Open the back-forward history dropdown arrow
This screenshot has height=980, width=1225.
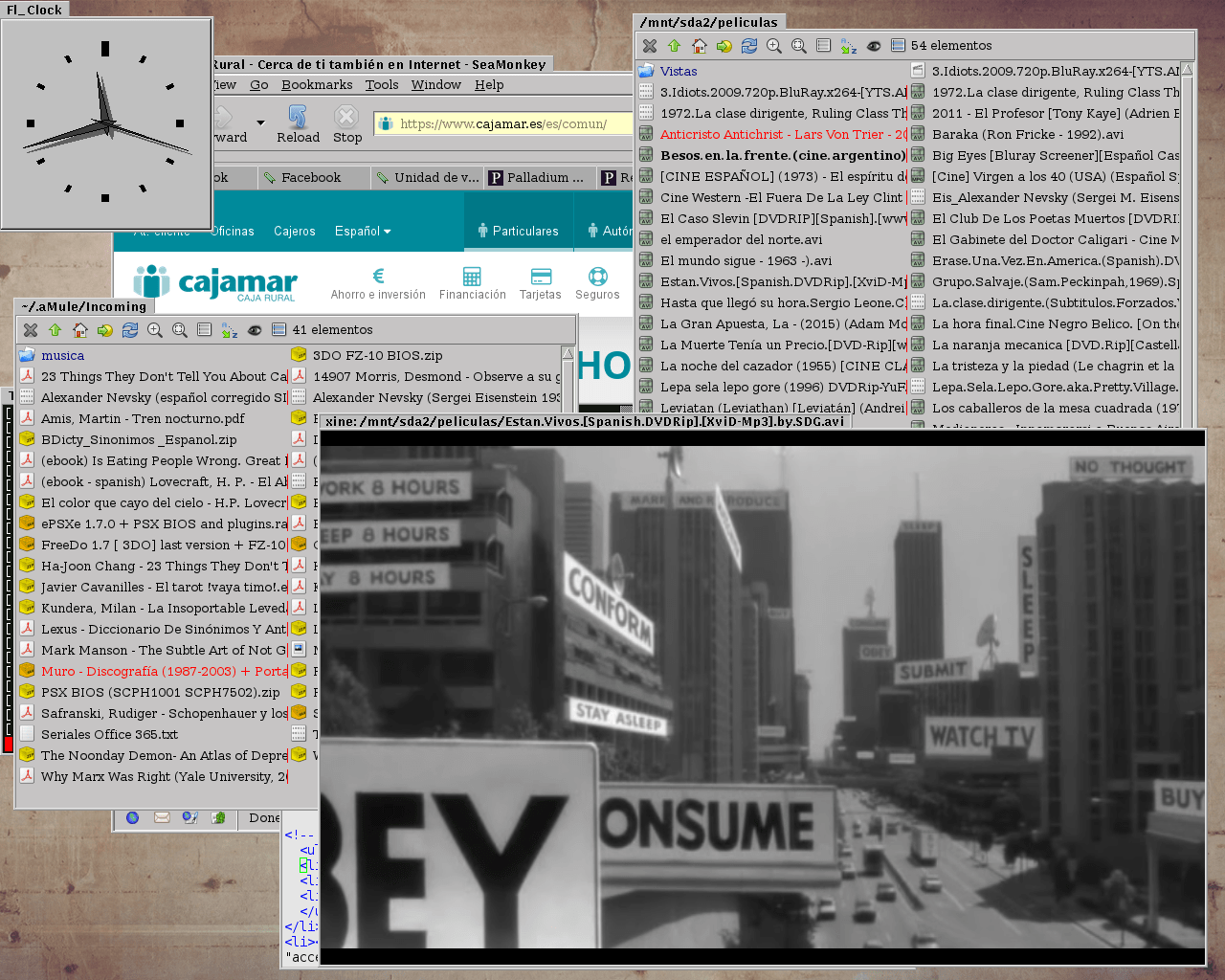coord(260,122)
